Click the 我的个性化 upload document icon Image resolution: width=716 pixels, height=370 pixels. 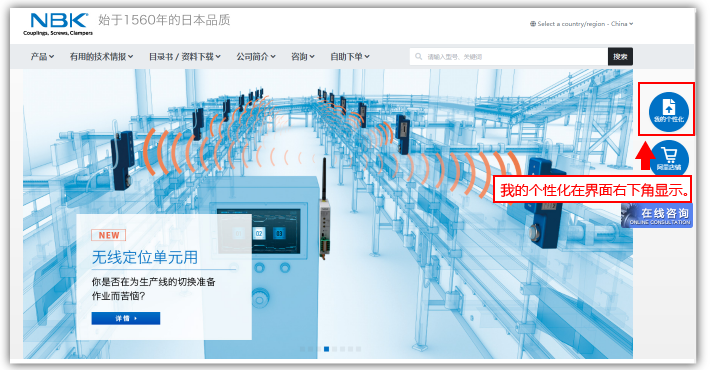click(669, 112)
